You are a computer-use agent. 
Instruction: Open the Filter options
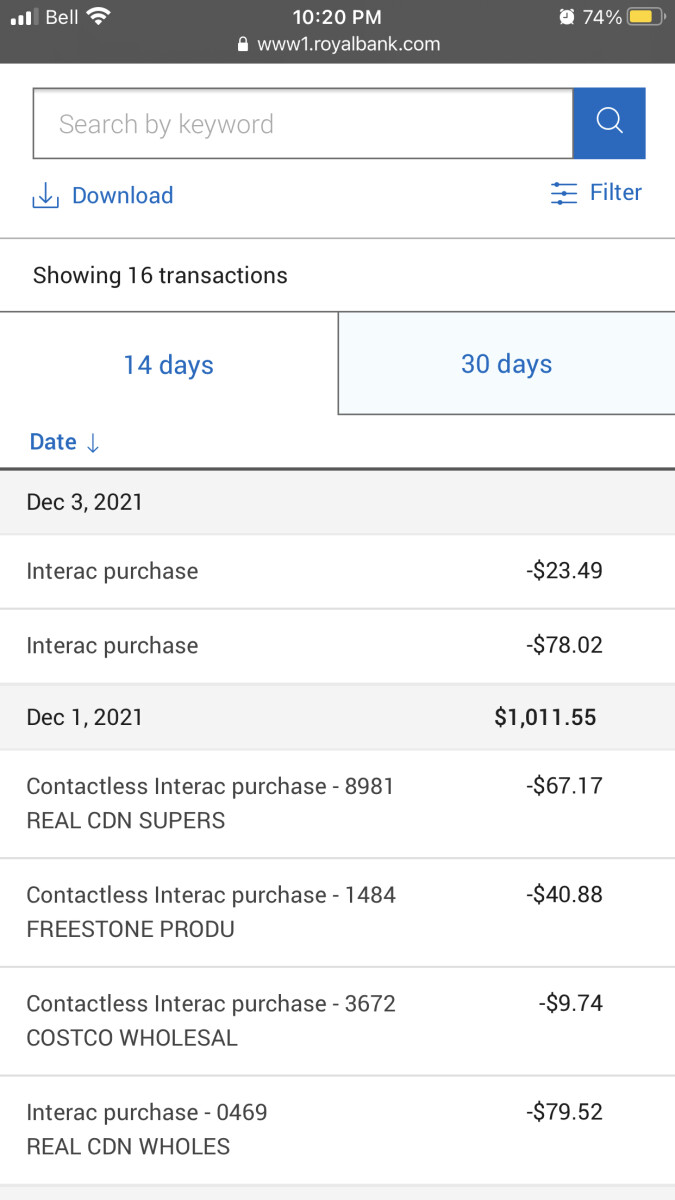pos(615,192)
